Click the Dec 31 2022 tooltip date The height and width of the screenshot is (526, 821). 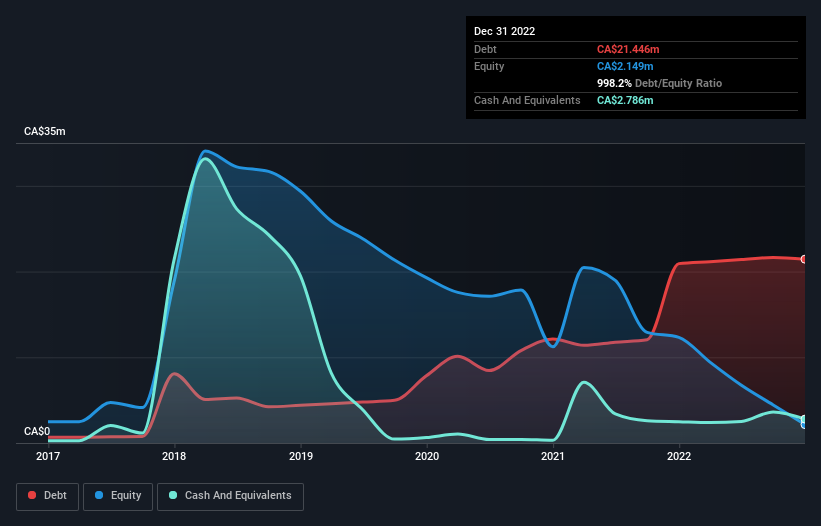[x=505, y=31]
